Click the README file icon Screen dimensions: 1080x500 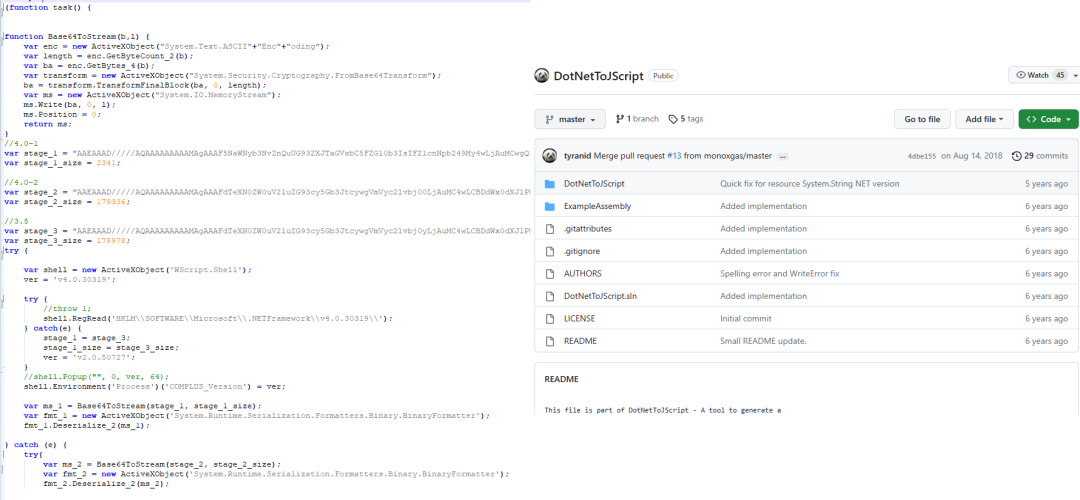tap(550, 341)
